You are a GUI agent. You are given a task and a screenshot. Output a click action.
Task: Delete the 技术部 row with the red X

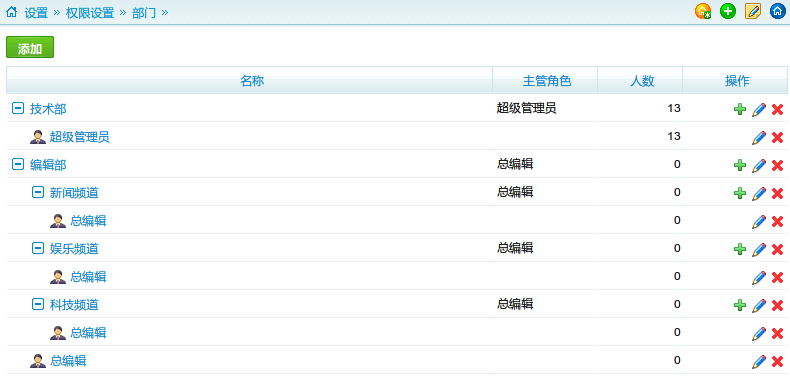777,109
